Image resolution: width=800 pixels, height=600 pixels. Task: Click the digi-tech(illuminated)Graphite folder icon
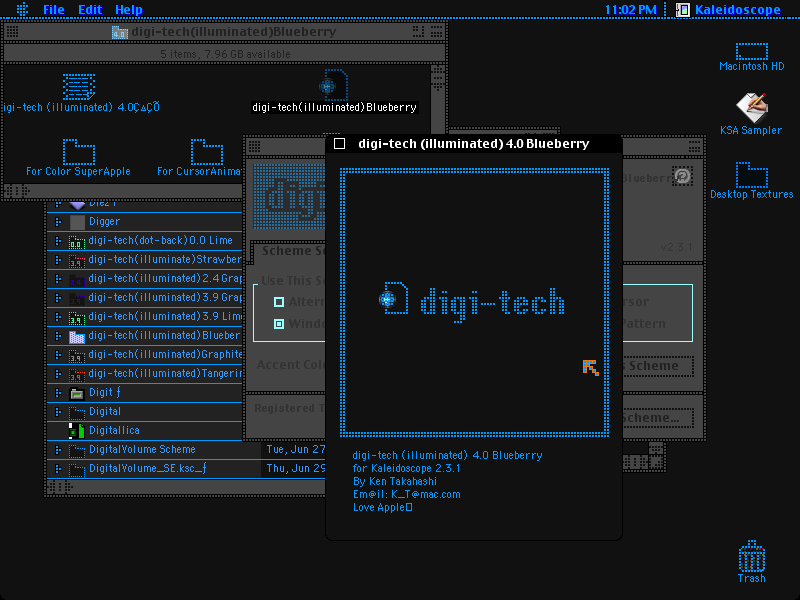pyautogui.click(x=77, y=356)
